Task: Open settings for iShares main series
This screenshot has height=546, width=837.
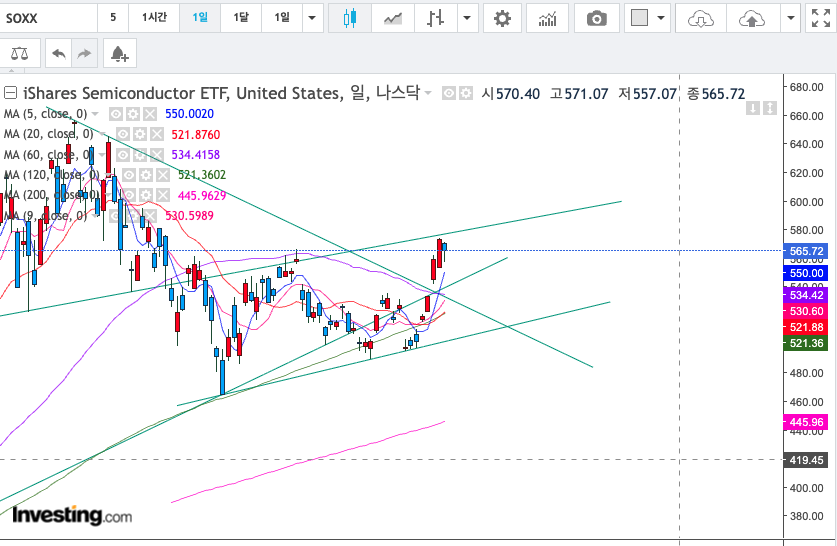Action: tap(466, 94)
